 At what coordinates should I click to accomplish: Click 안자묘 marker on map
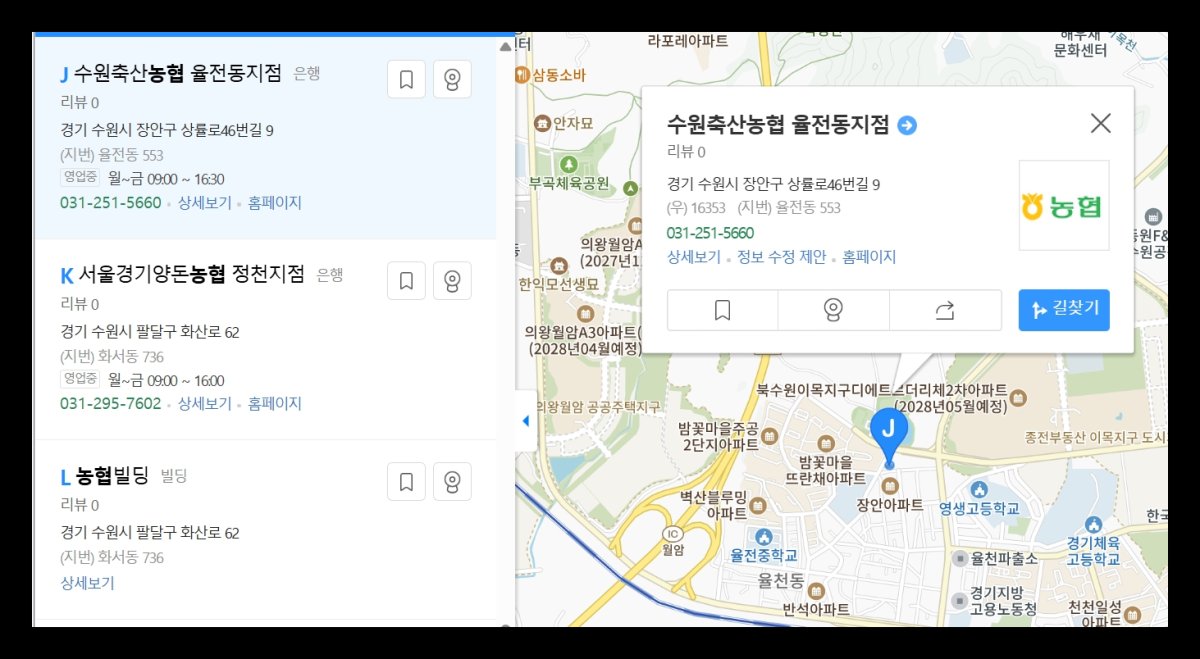[x=542, y=124]
